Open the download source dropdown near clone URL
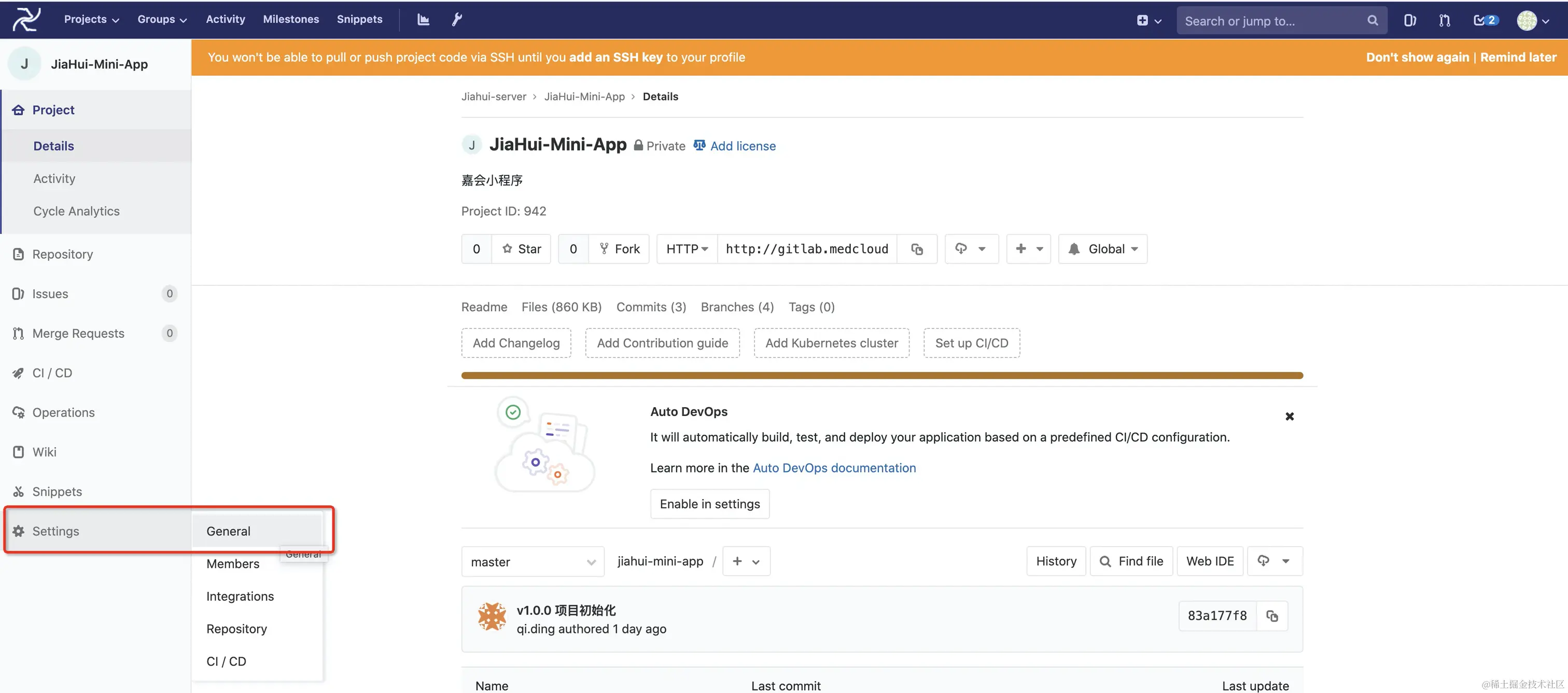Viewport: 1568px width, 693px height. click(972, 248)
